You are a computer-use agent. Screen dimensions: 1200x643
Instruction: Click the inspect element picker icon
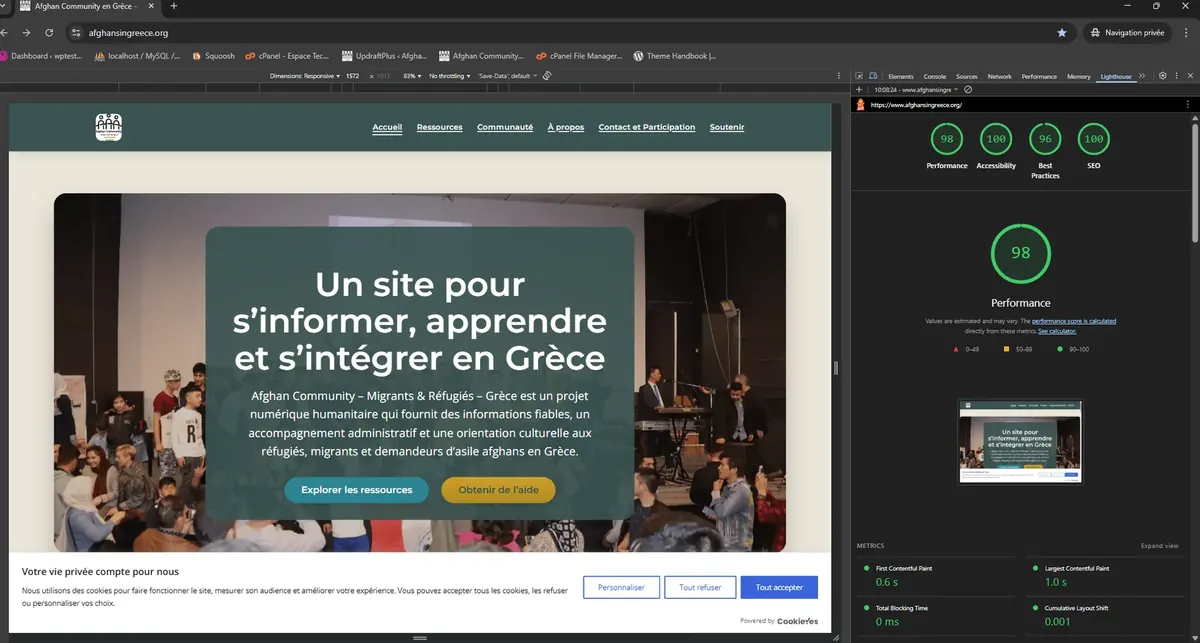point(859,76)
